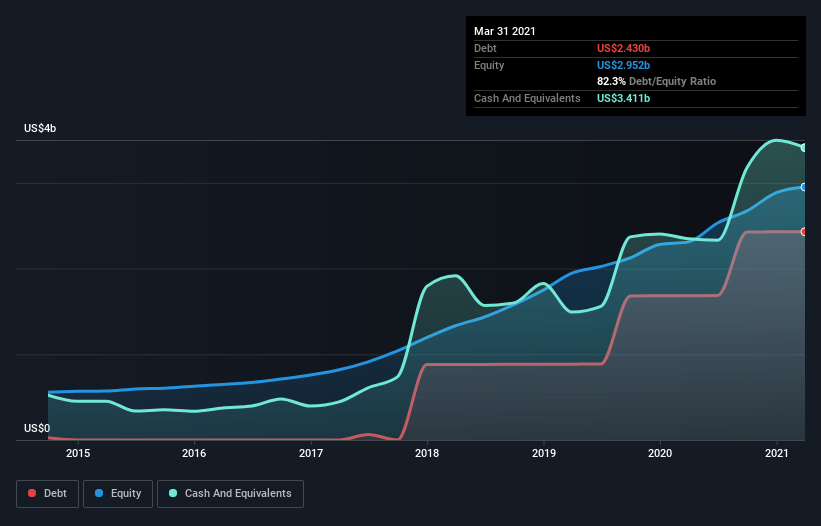This screenshot has width=821, height=526.
Task: Click the blue Equity legend dot
Action: [x=99, y=493]
